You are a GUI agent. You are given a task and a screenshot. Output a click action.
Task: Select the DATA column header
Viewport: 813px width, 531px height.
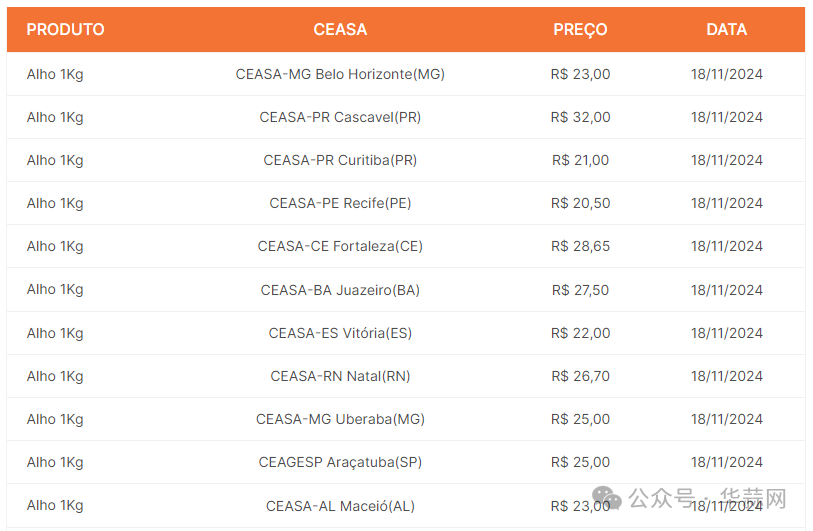(x=726, y=30)
